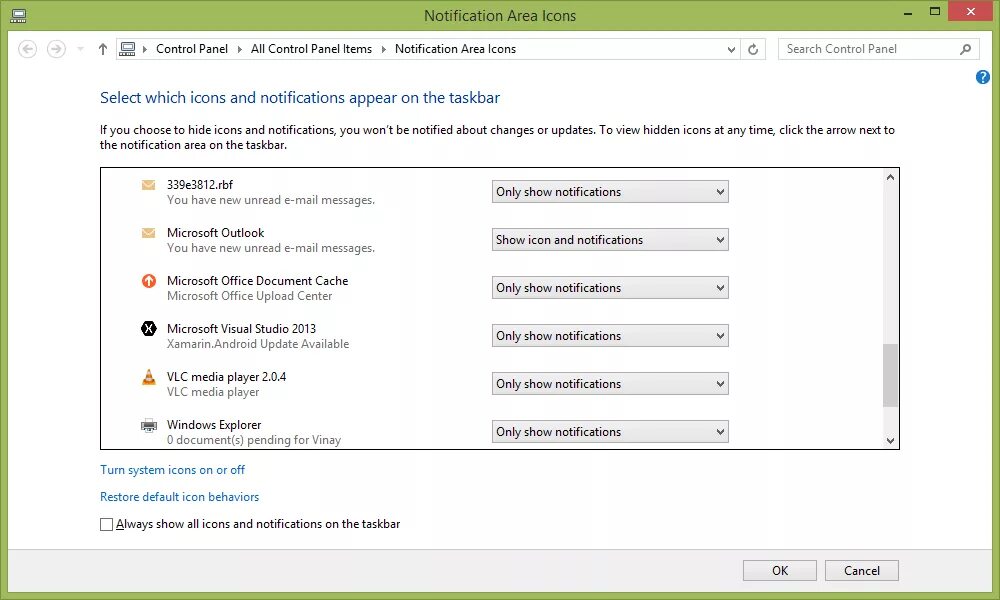Click the 339e3812.rbf envelope icon

(x=148, y=185)
